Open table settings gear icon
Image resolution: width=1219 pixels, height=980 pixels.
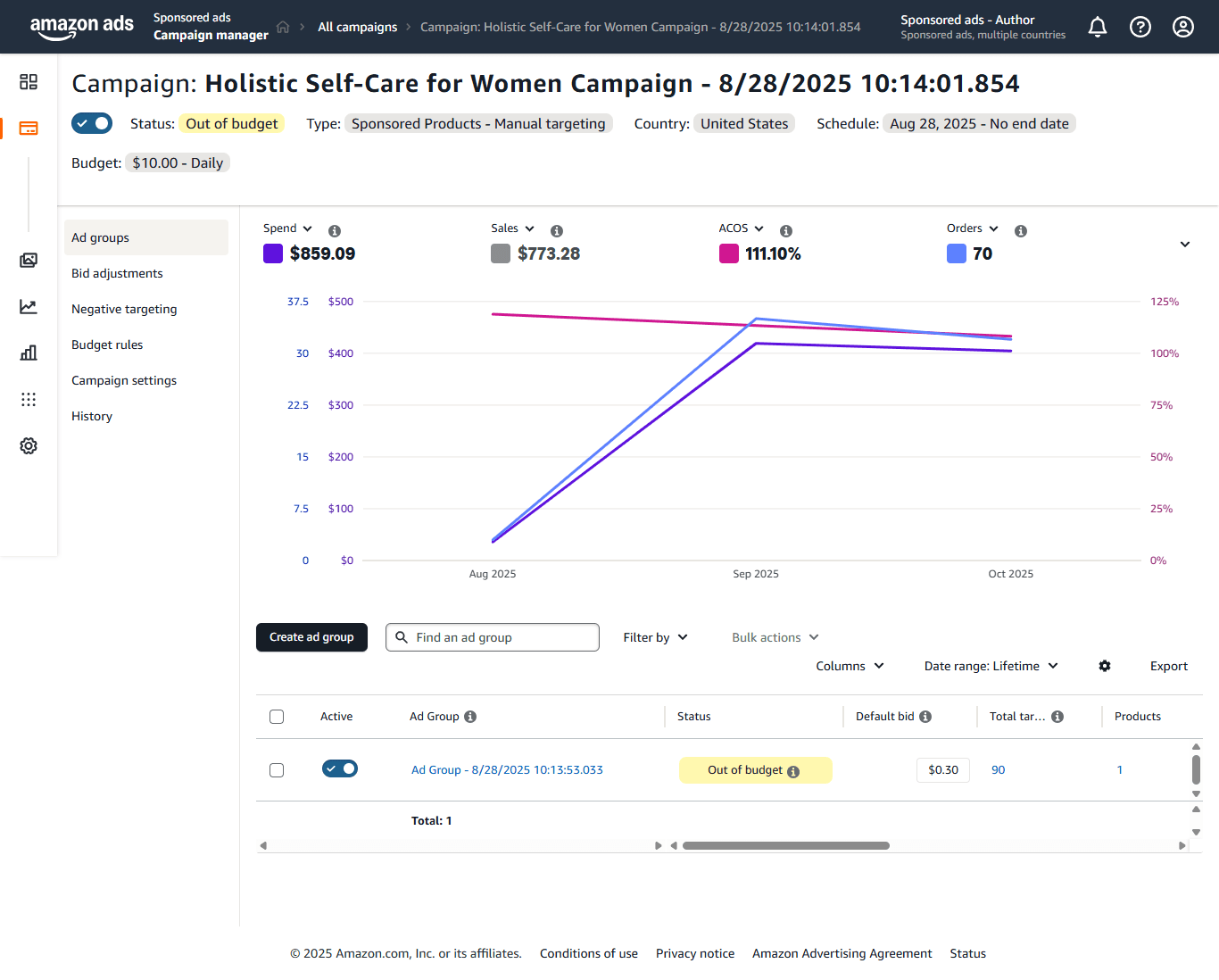(1105, 666)
